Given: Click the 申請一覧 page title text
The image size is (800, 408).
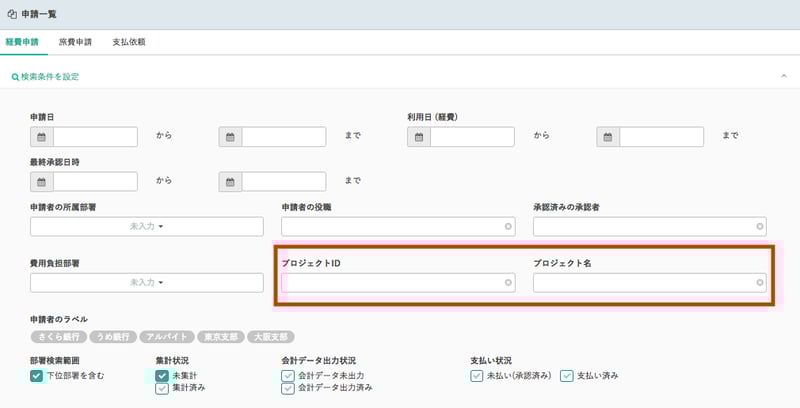Looking at the screenshot, I should point(39,15).
